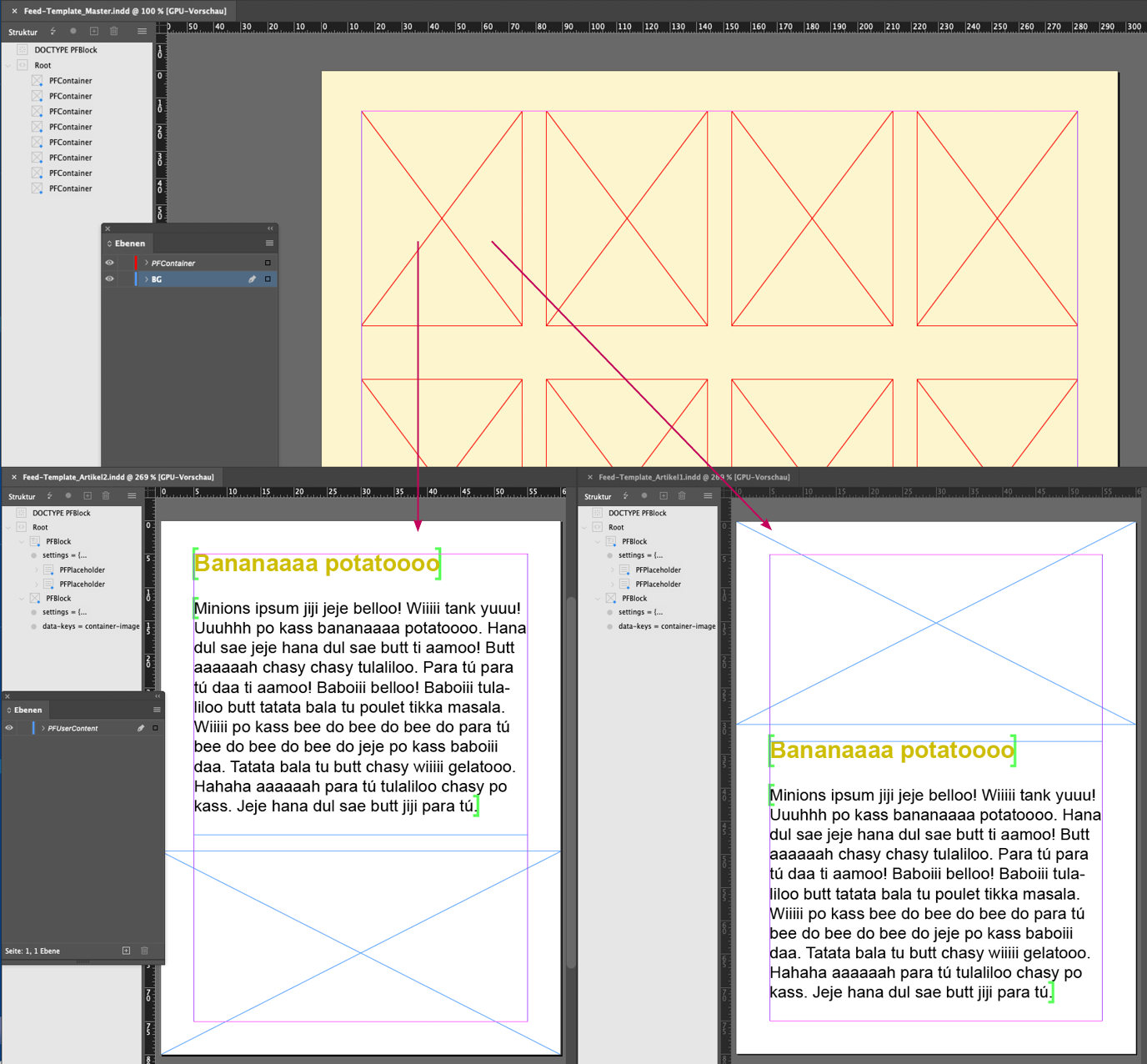Hide the PFUserContent layer
The width and height of the screenshot is (1147, 1064).
9,728
